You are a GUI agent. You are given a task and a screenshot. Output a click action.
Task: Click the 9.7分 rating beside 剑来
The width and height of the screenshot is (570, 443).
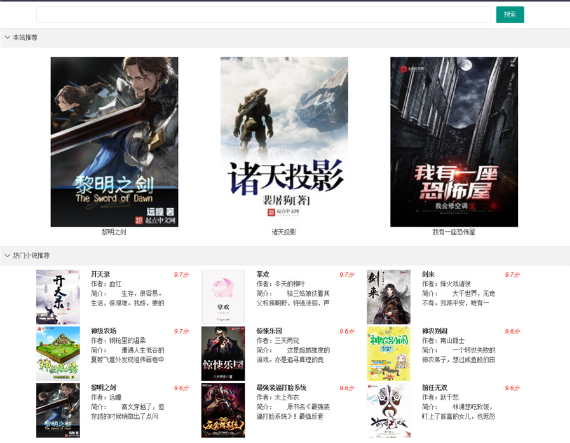pyautogui.click(x=512, y=275)
